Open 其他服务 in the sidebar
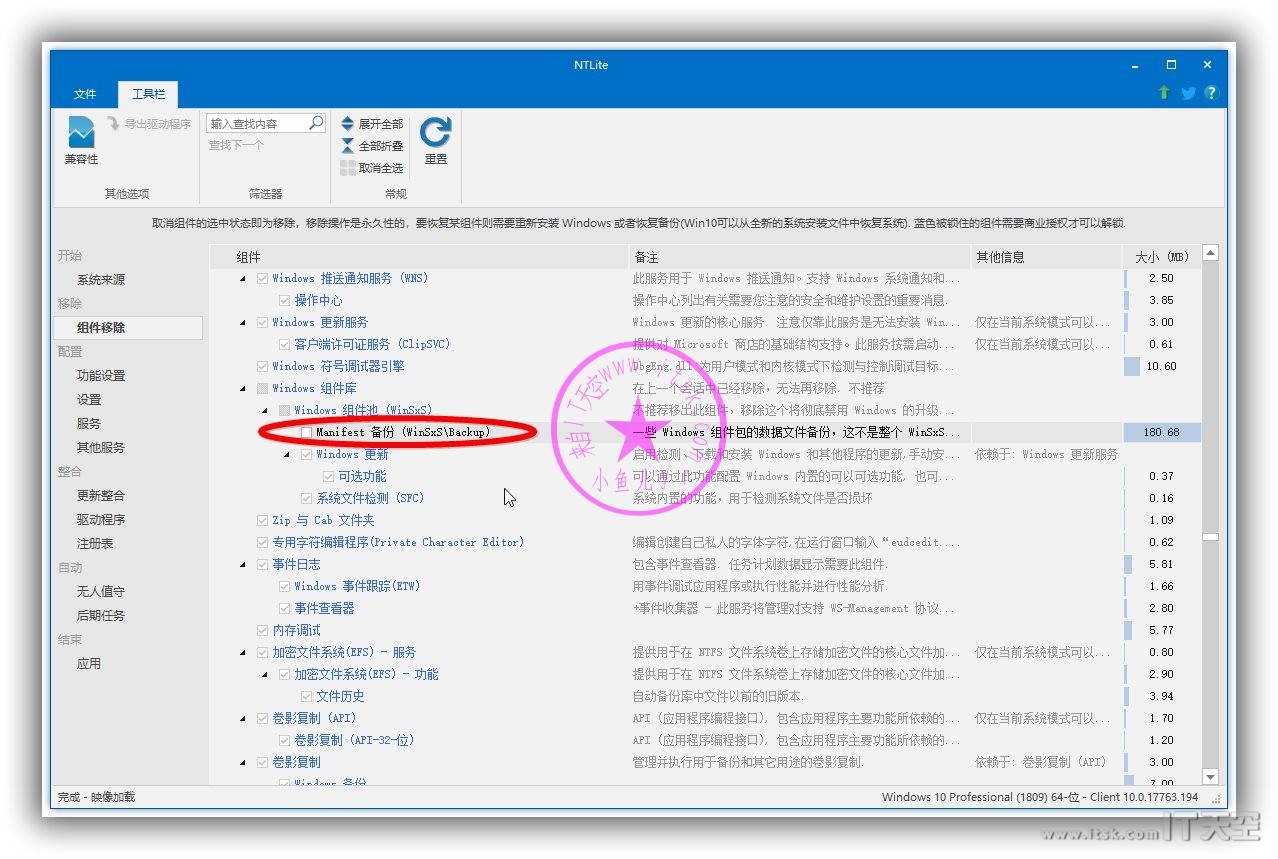Image resolution: width=1278 pixels, height=859 pixels. pos(101,448)
